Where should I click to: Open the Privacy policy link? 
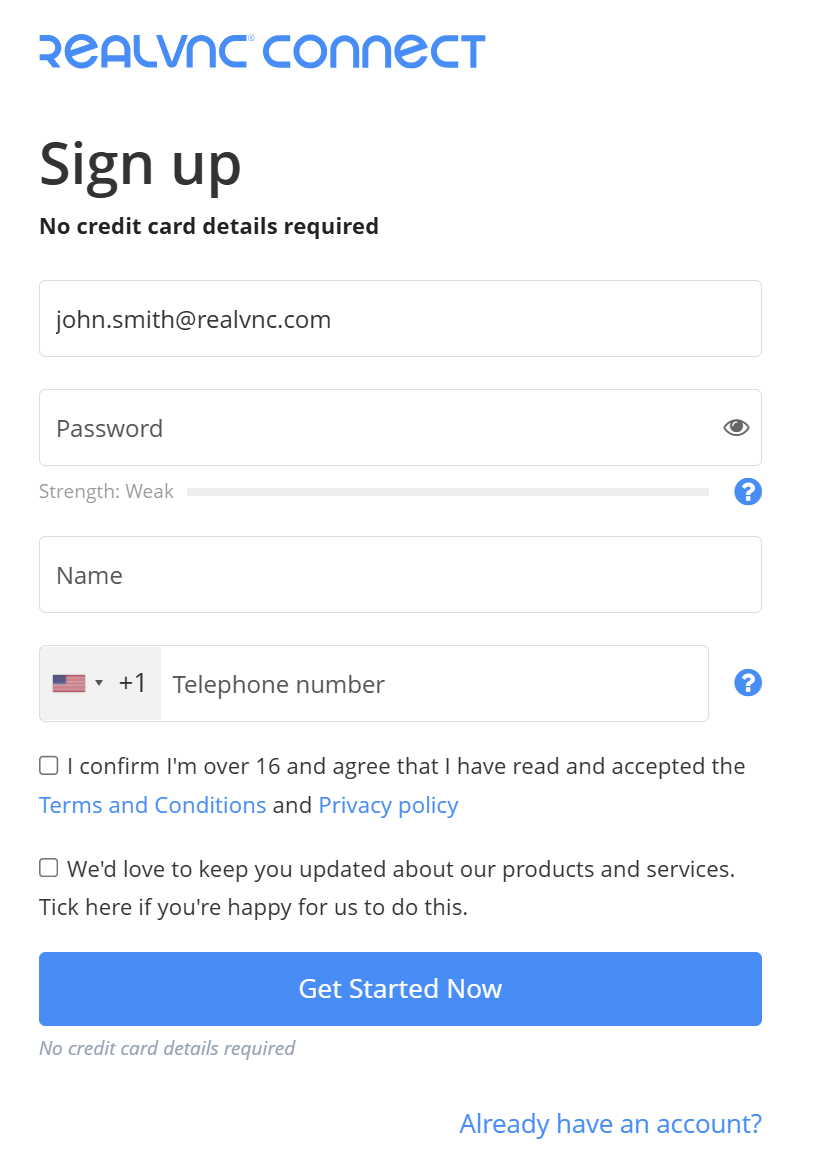pos(388,806)
